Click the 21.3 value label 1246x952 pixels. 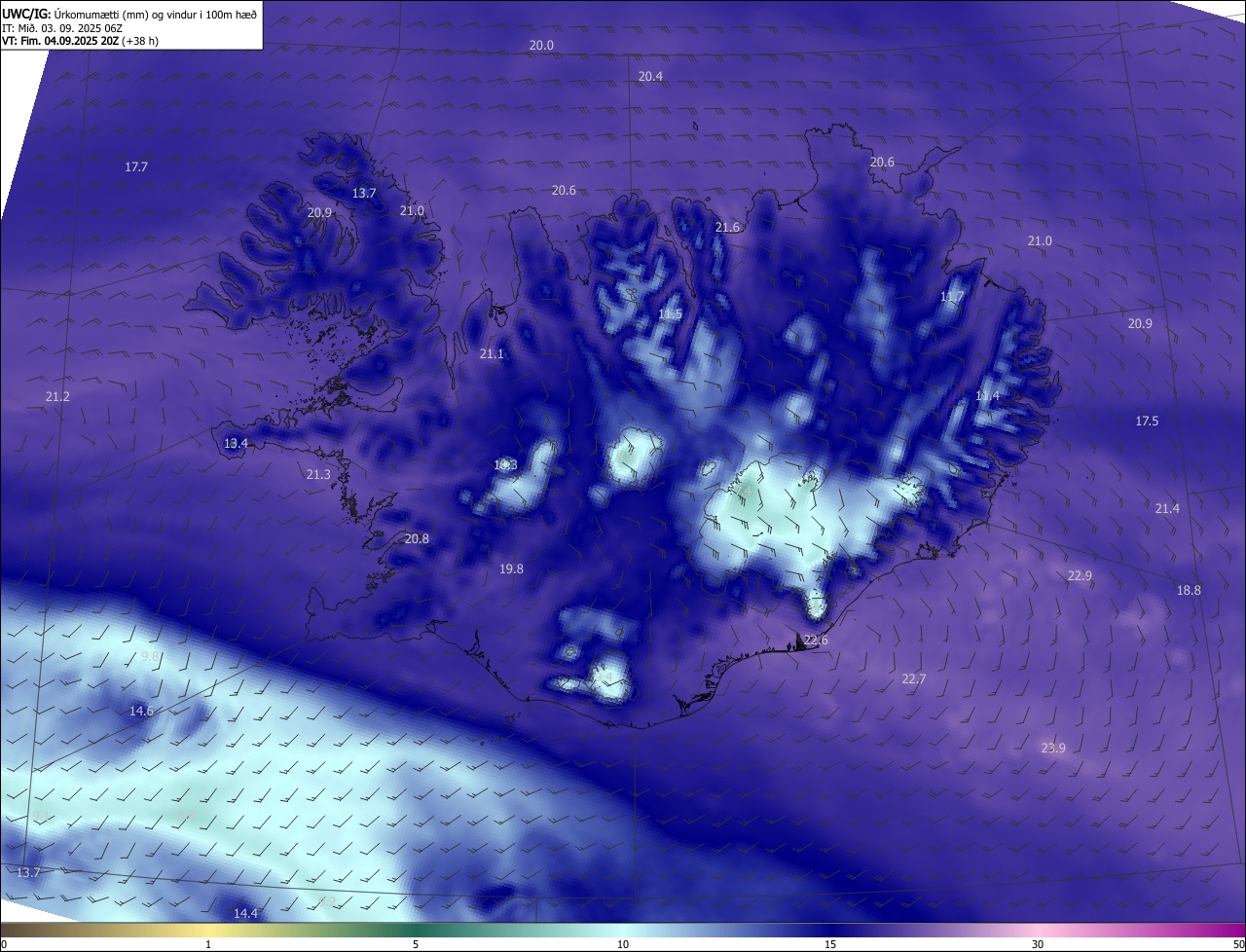(x=318, y=475)
